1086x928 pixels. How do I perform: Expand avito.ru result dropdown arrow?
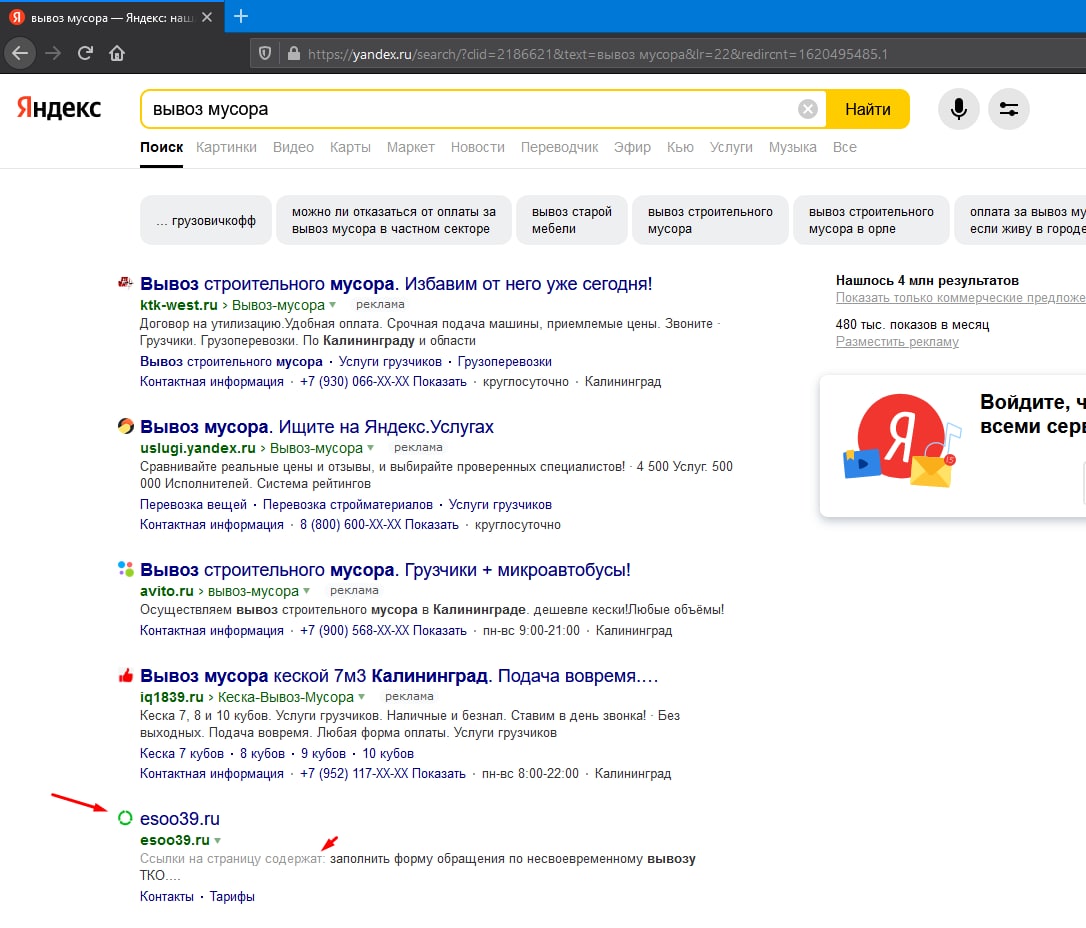(x=307, y=591)
